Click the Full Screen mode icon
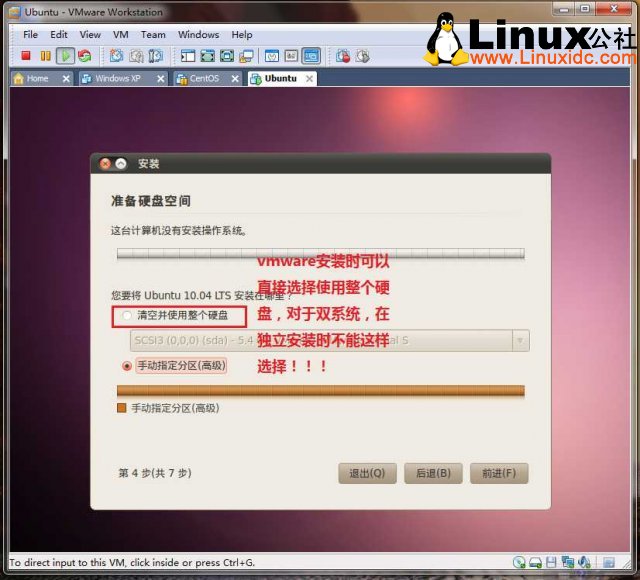640x580 pixels. 227,56
